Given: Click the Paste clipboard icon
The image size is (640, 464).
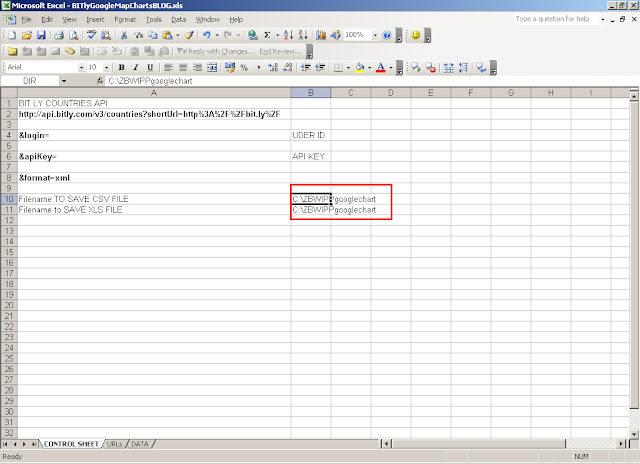Looking at the screenshot, I should [x=167, y=35].
